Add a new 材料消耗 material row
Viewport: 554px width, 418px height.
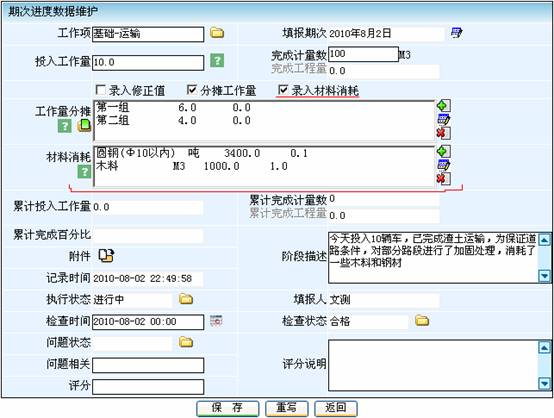pos(443,151)
